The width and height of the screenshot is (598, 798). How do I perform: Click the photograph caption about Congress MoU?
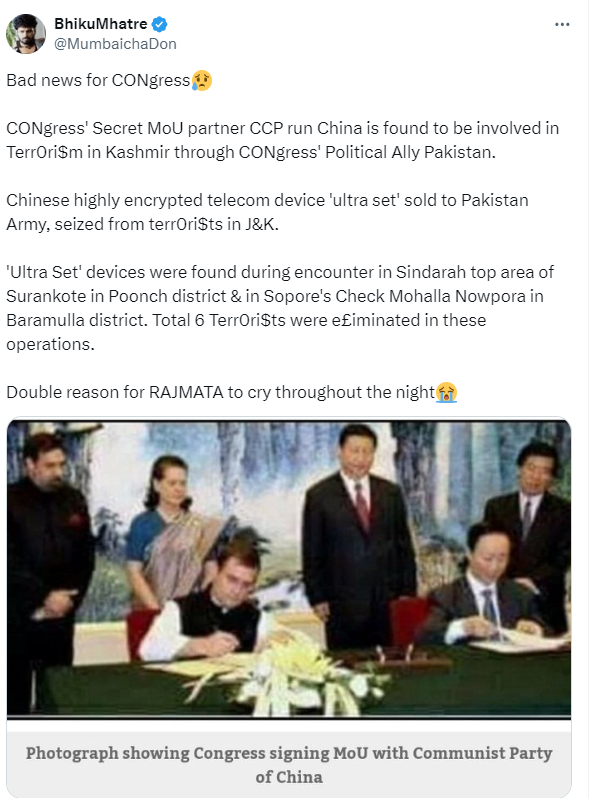click(289, 764)
